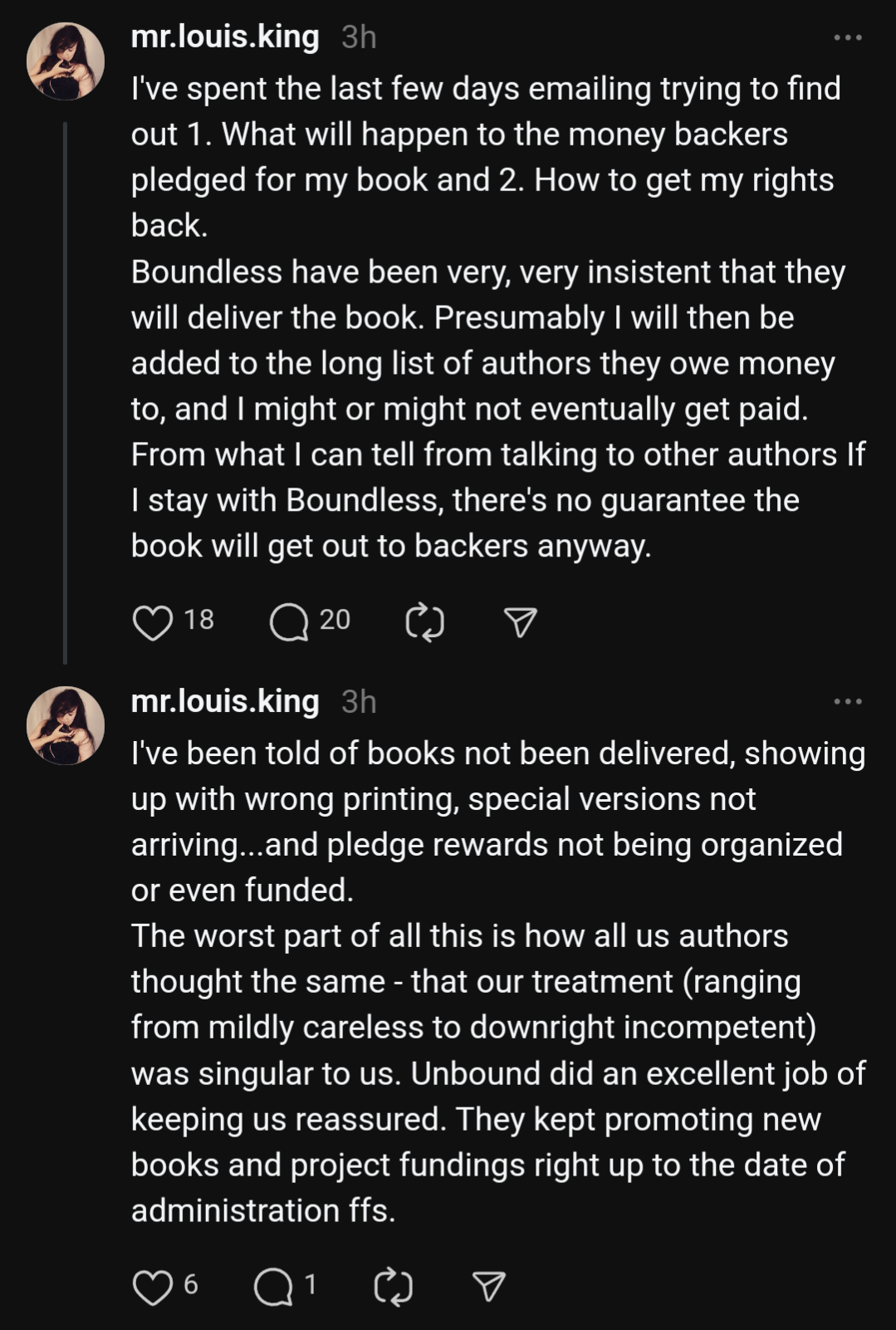Open more options on the first post
This screenshot has width=896, height=1330.
848,37
